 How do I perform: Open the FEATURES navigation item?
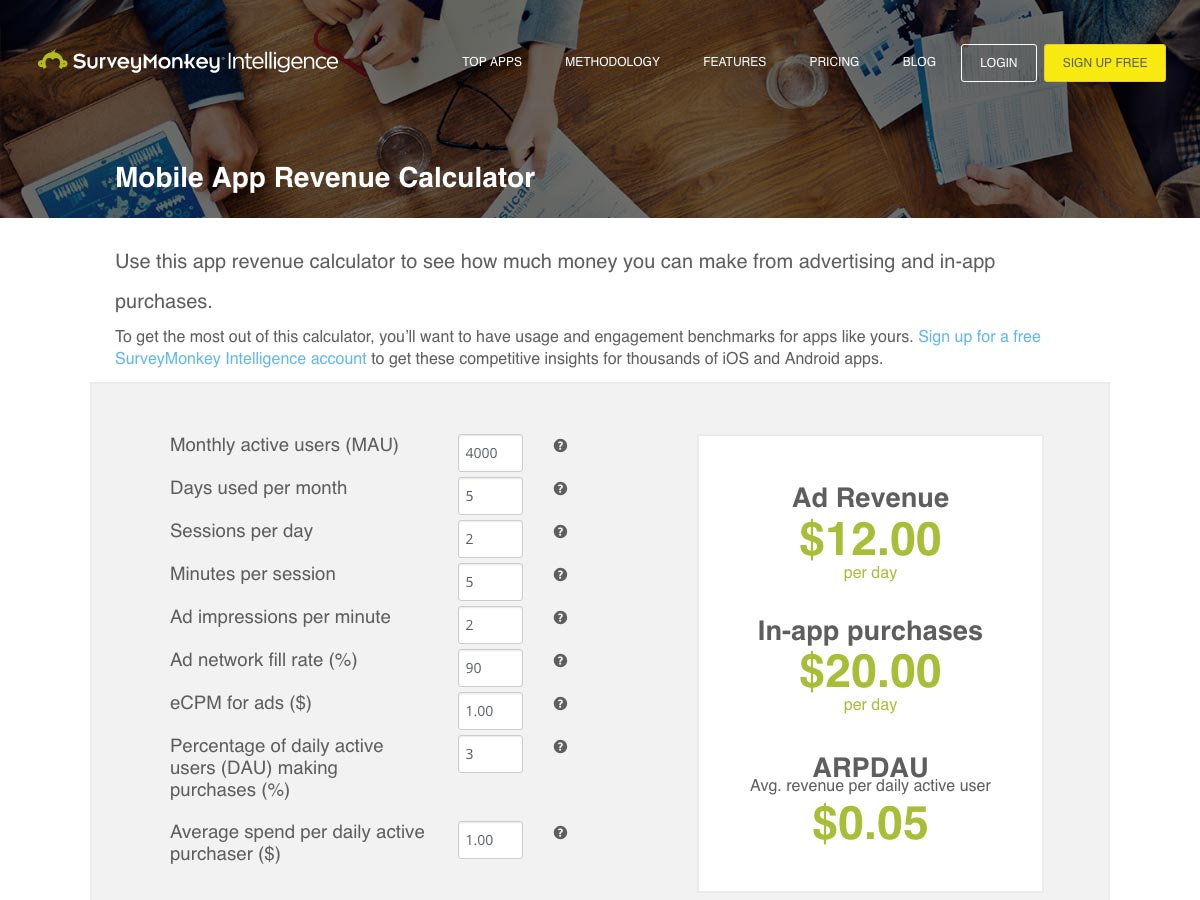pyautogui.click(x=734, y=62)
